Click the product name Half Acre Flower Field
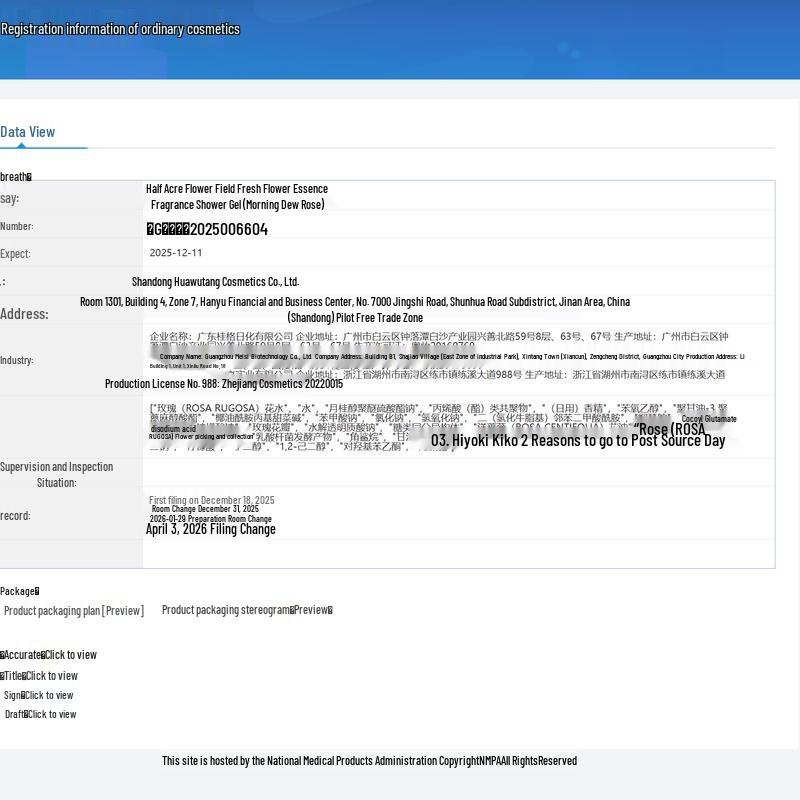800x800 pixels. (237, 196)
